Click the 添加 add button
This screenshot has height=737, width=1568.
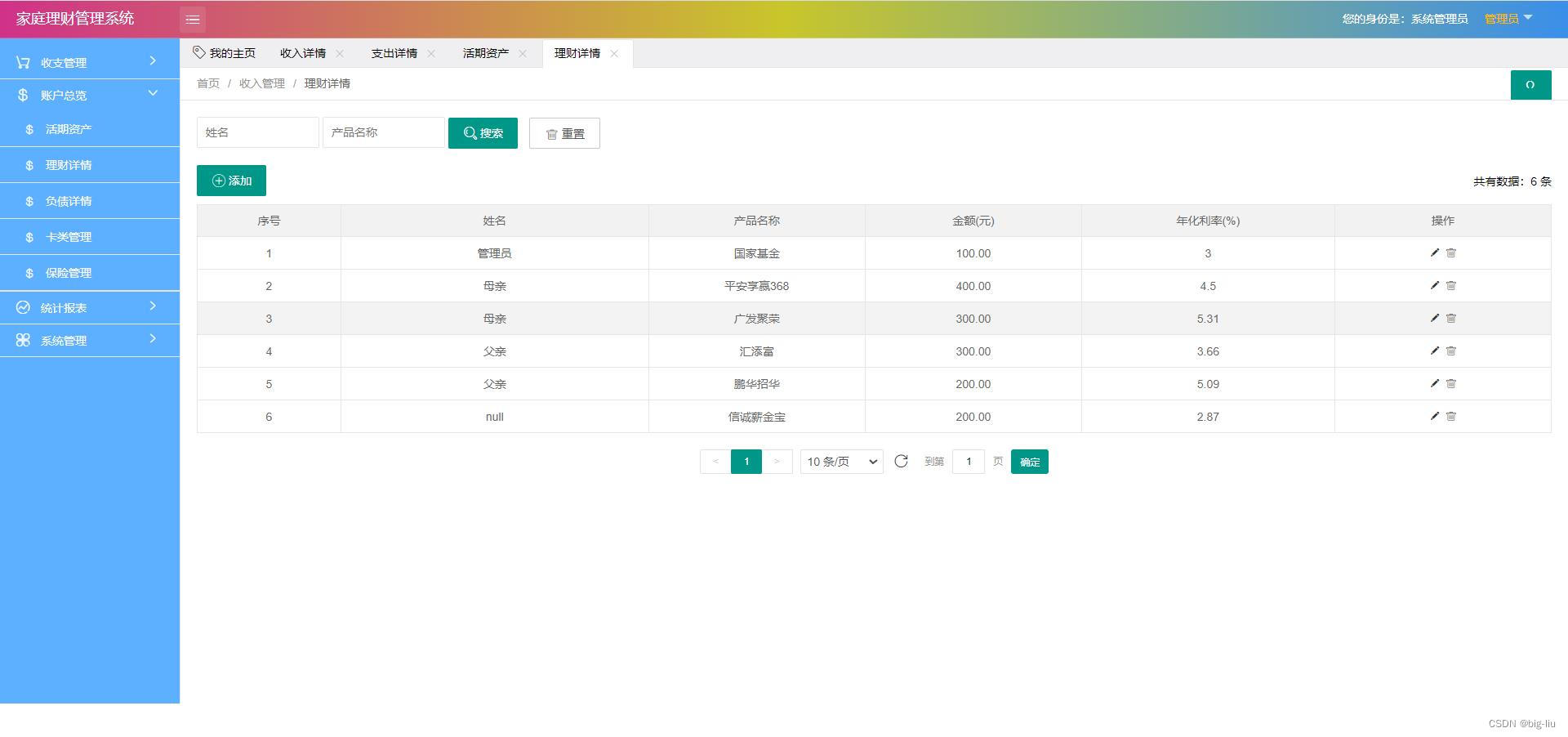pos(231,181)
